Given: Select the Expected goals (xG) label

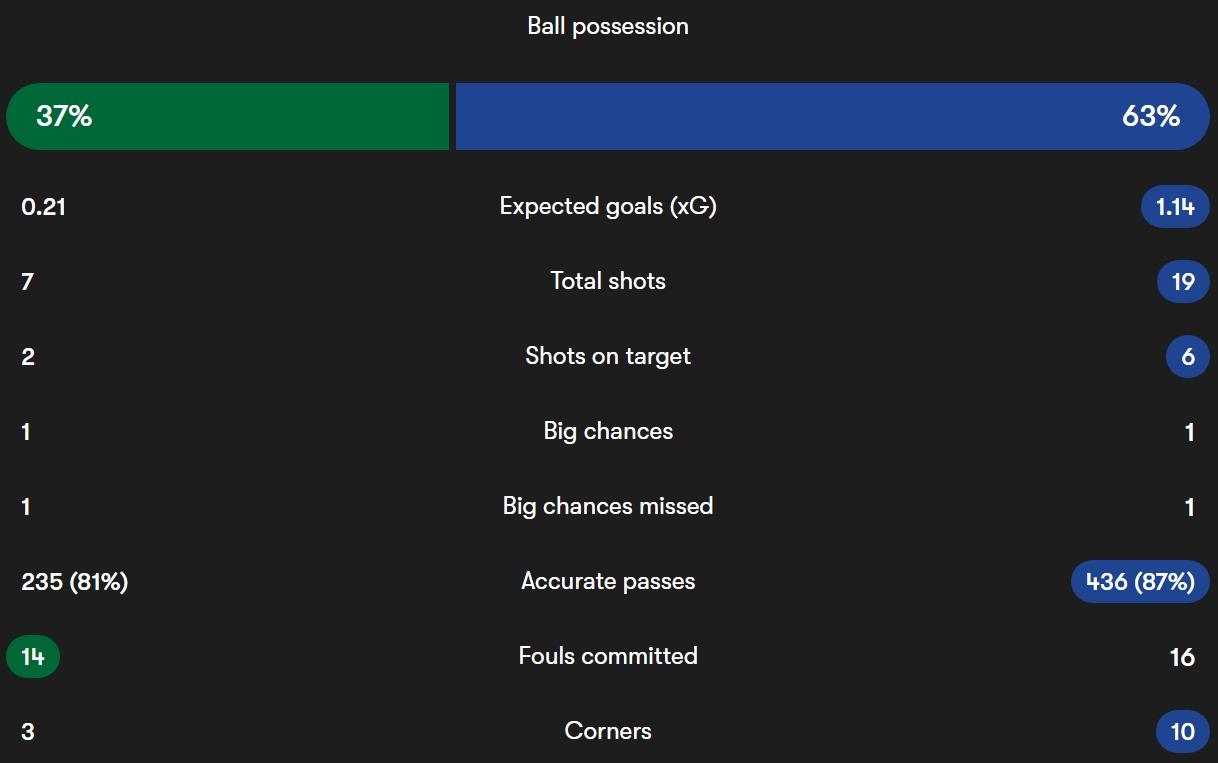Looking at the screenshot, I should click(x=608, y=207).
